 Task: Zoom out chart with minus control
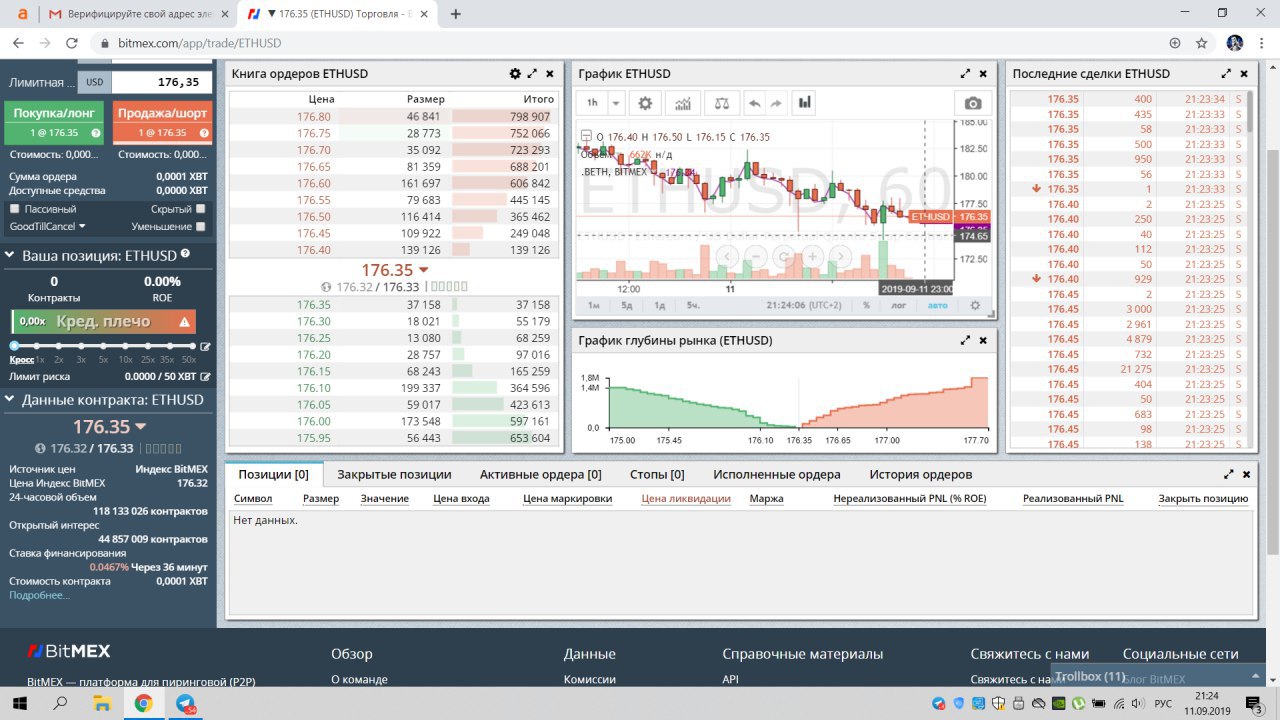[755, 257]
